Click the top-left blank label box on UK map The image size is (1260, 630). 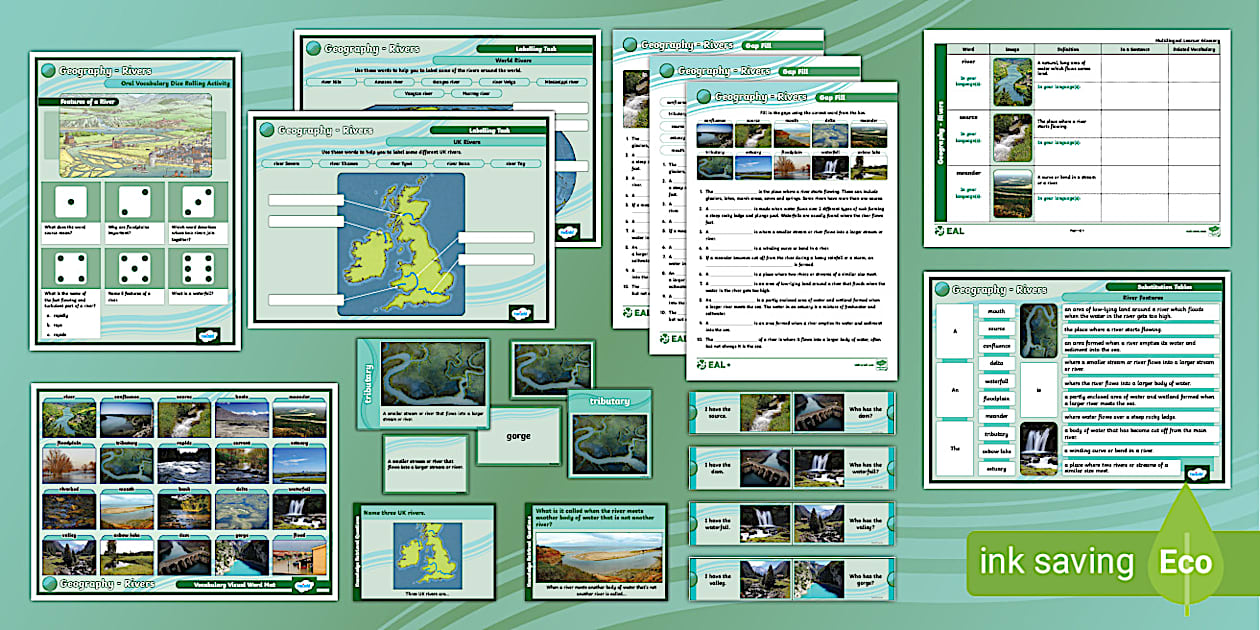coord(303,198)
